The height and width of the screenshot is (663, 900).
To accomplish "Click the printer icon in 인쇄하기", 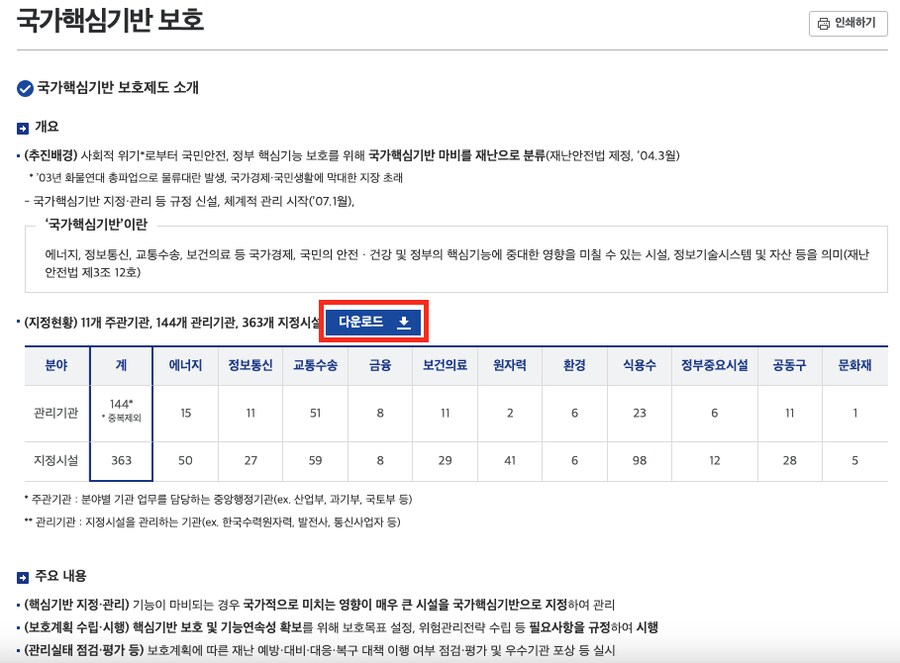I will tap(824, 24).
